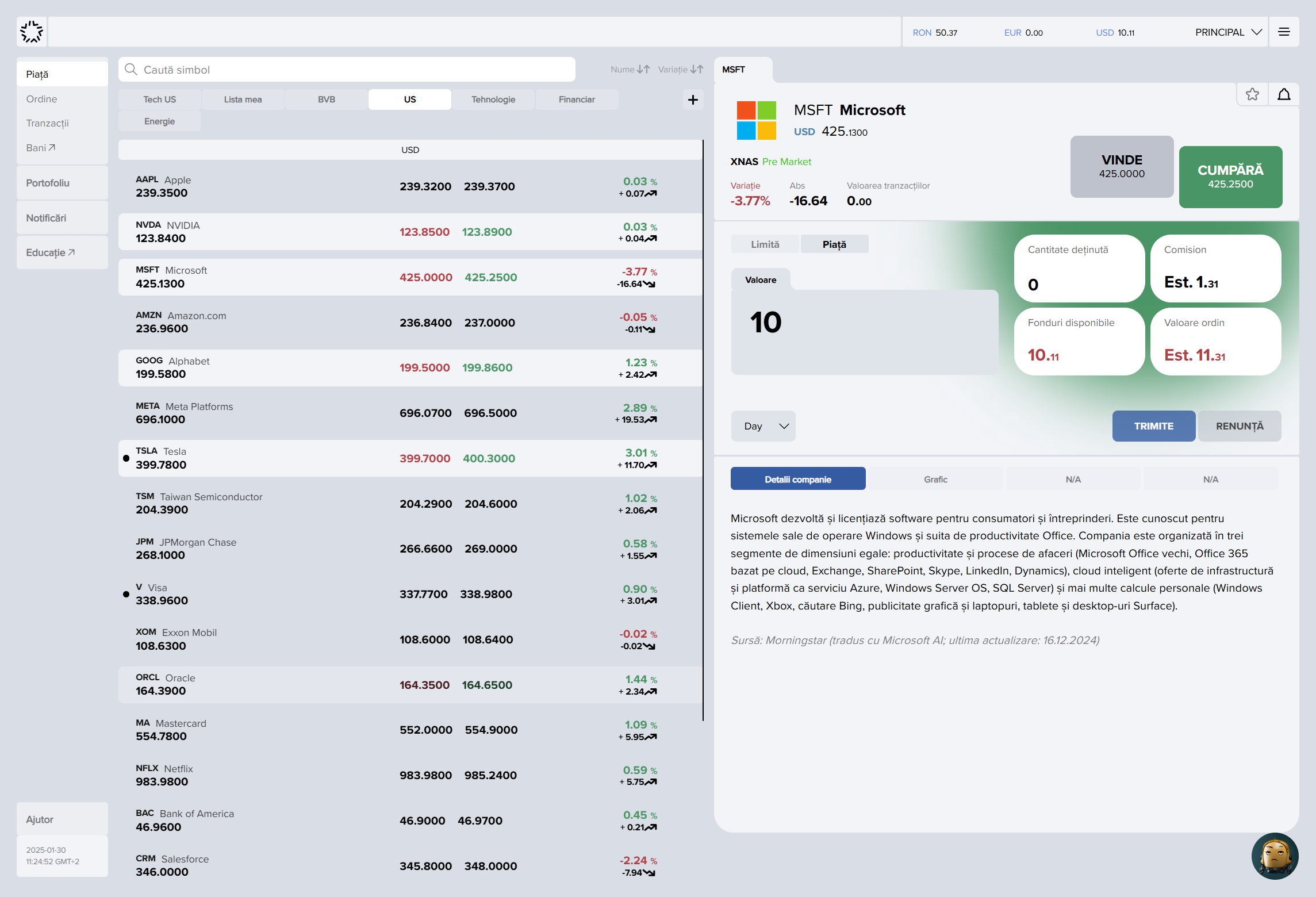
Task: Open Notificări section
Action: click(x=62, y=218)
